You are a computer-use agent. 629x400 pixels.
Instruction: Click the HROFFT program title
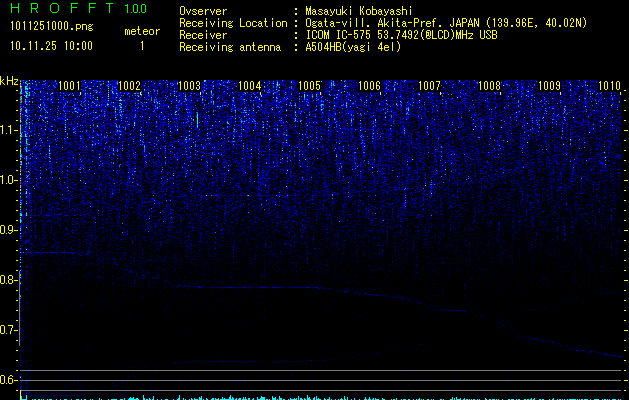(60, 9)
